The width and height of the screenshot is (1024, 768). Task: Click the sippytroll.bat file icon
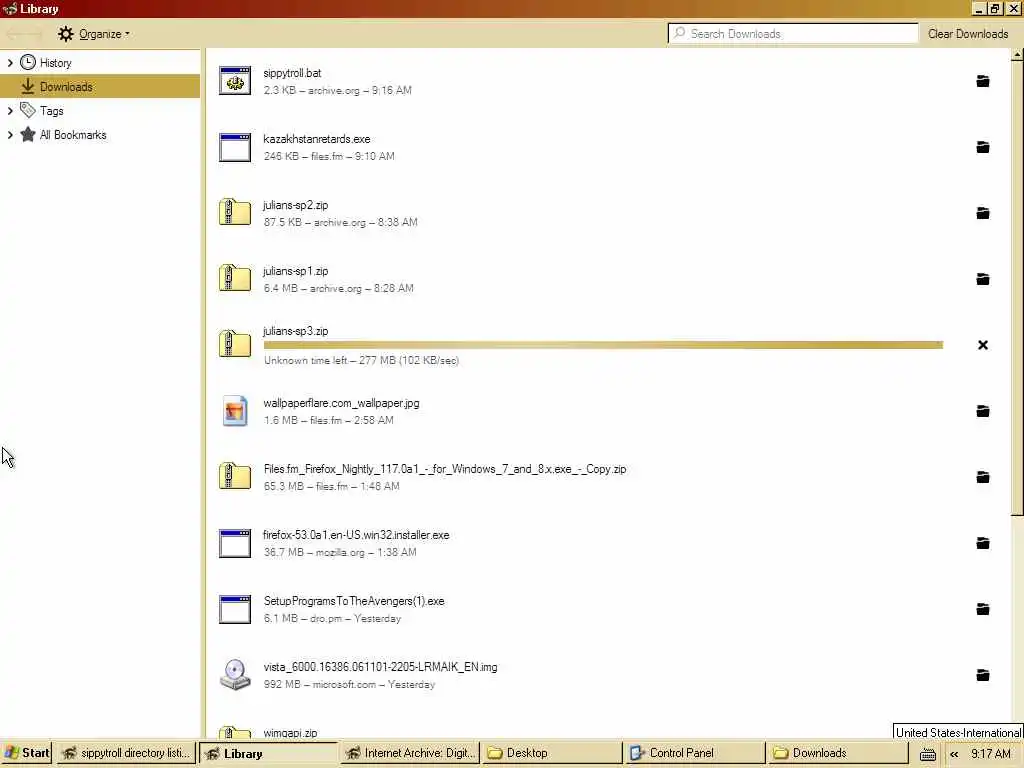tap(235, 81)
